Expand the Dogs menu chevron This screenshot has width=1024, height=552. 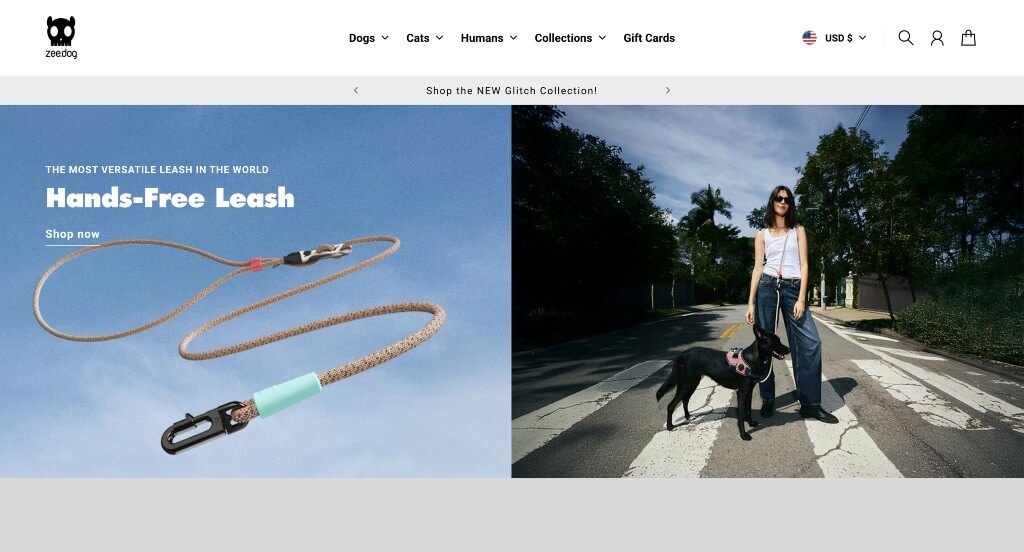tap(385, 38)
